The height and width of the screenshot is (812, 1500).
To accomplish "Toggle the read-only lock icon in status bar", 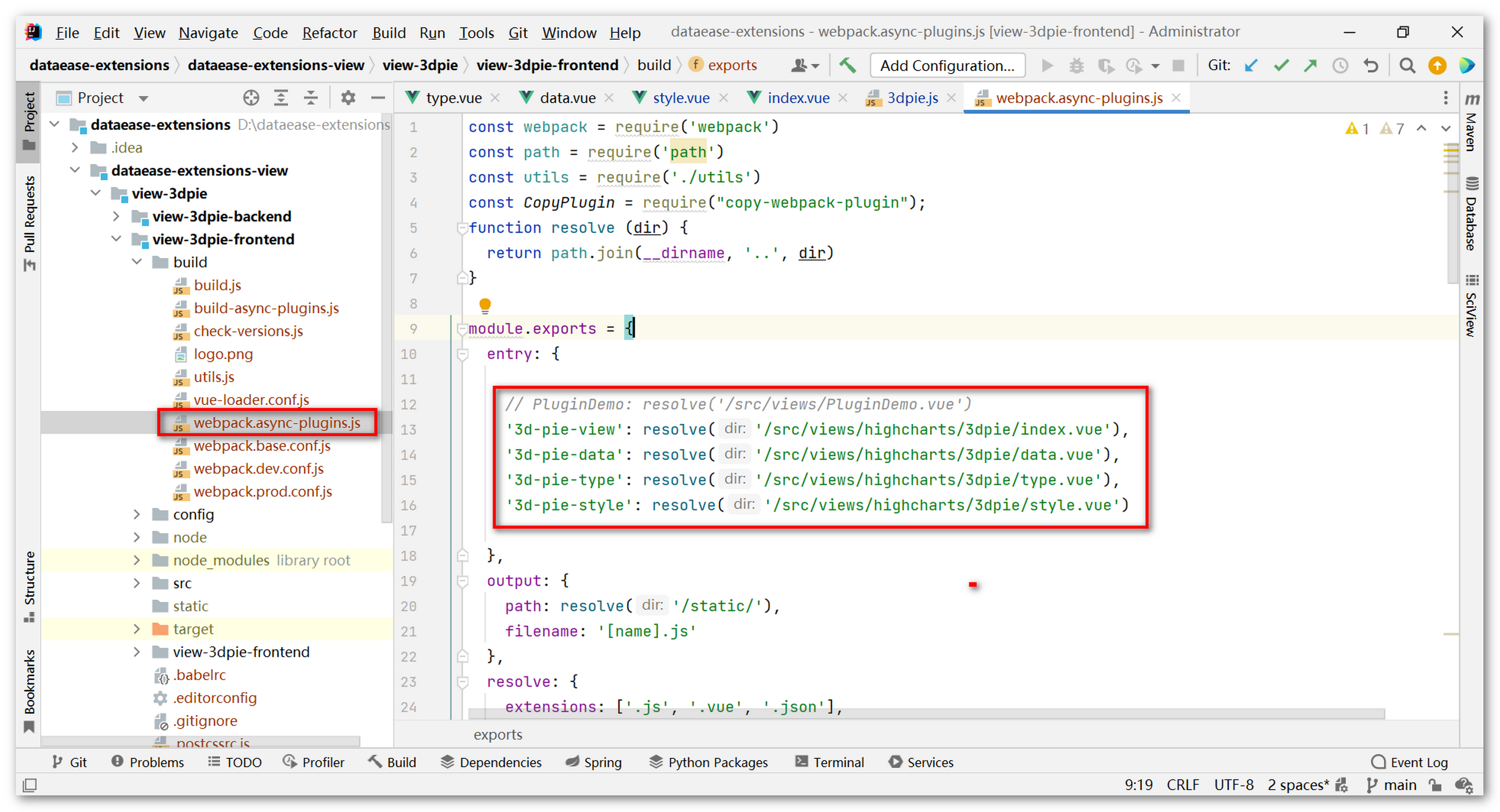I will point(1435,786).
